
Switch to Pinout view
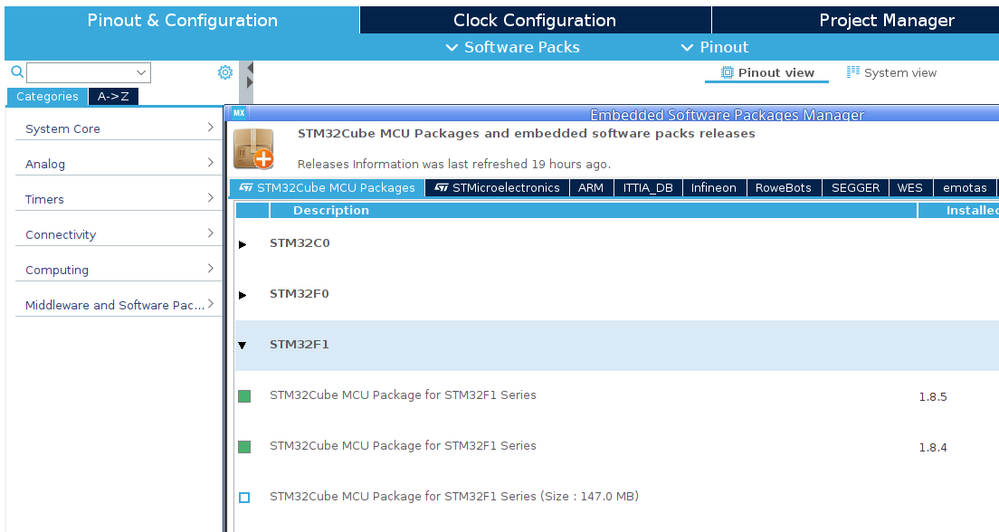[767, 73]
